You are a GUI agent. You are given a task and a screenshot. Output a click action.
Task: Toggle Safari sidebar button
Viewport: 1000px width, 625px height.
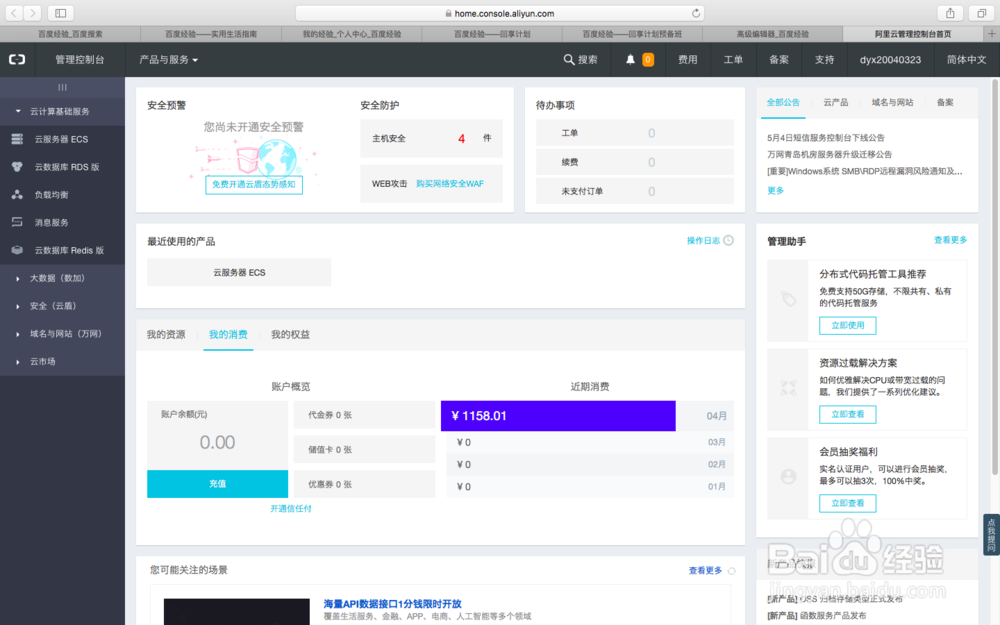(x=61, y=13)
